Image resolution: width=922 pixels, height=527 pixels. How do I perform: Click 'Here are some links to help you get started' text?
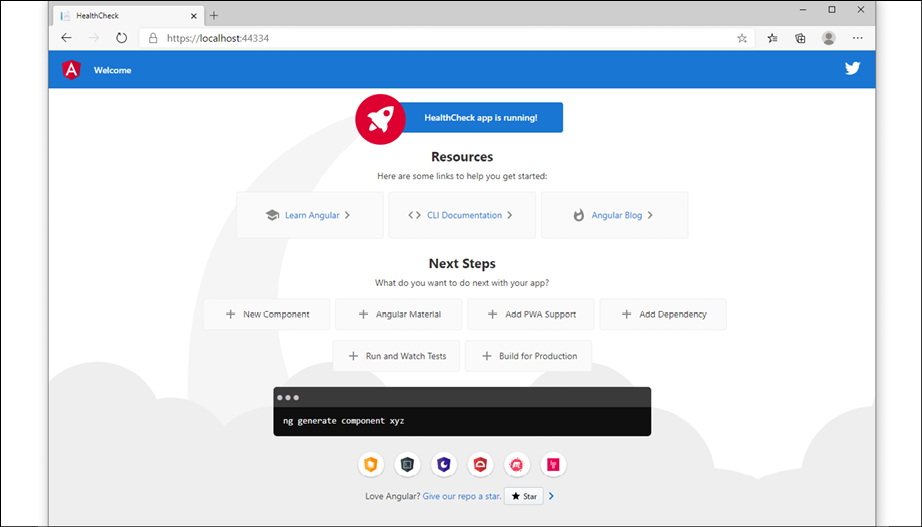click(x=462, y=176)
